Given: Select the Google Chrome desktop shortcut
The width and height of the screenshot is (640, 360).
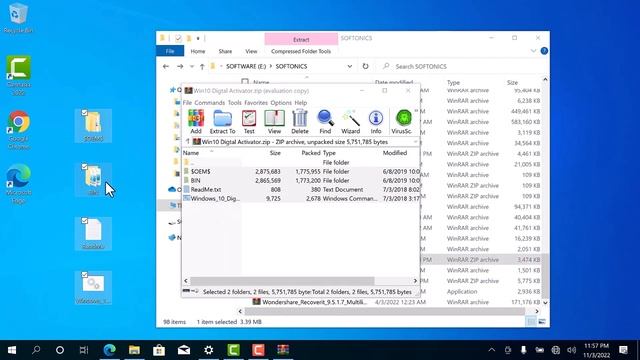Looking at the screenshot, I should tap(18, 130).
